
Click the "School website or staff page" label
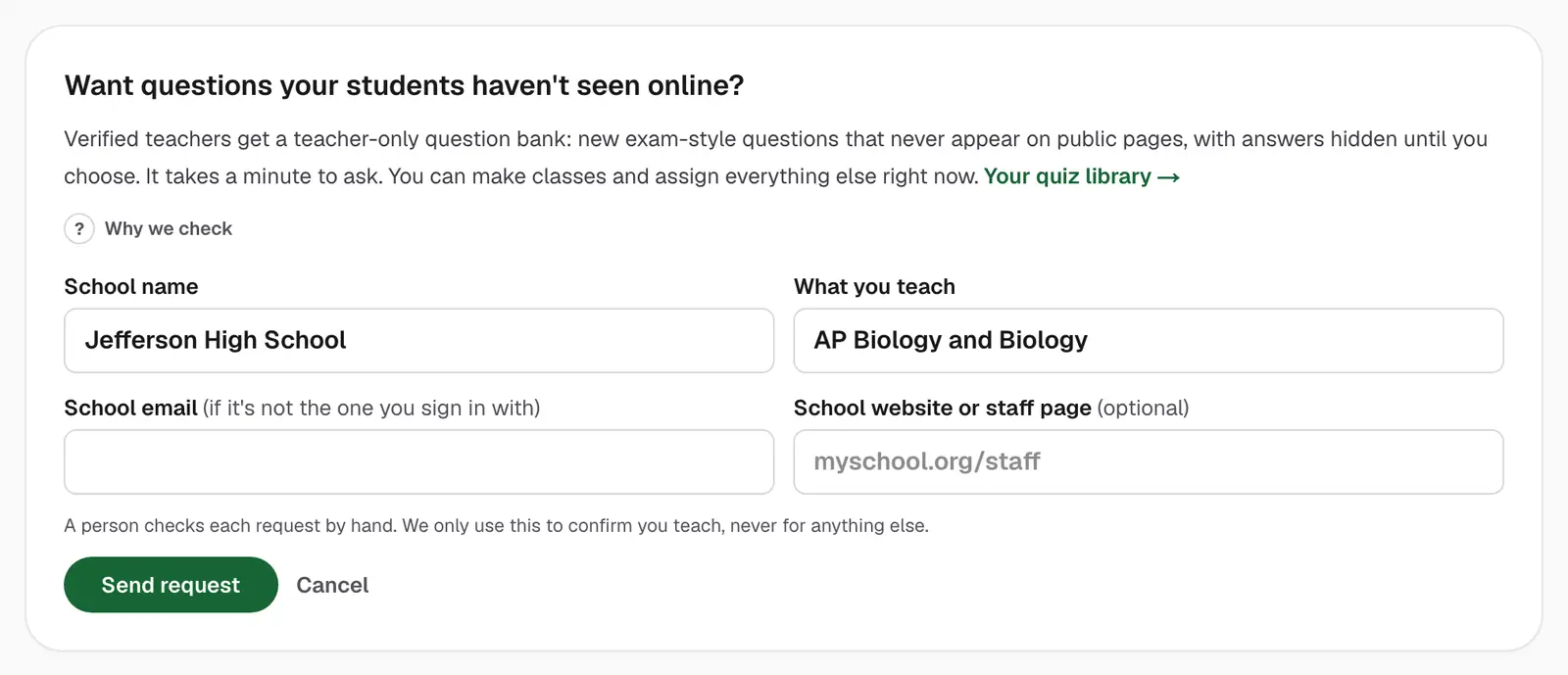tap(943, 409)
